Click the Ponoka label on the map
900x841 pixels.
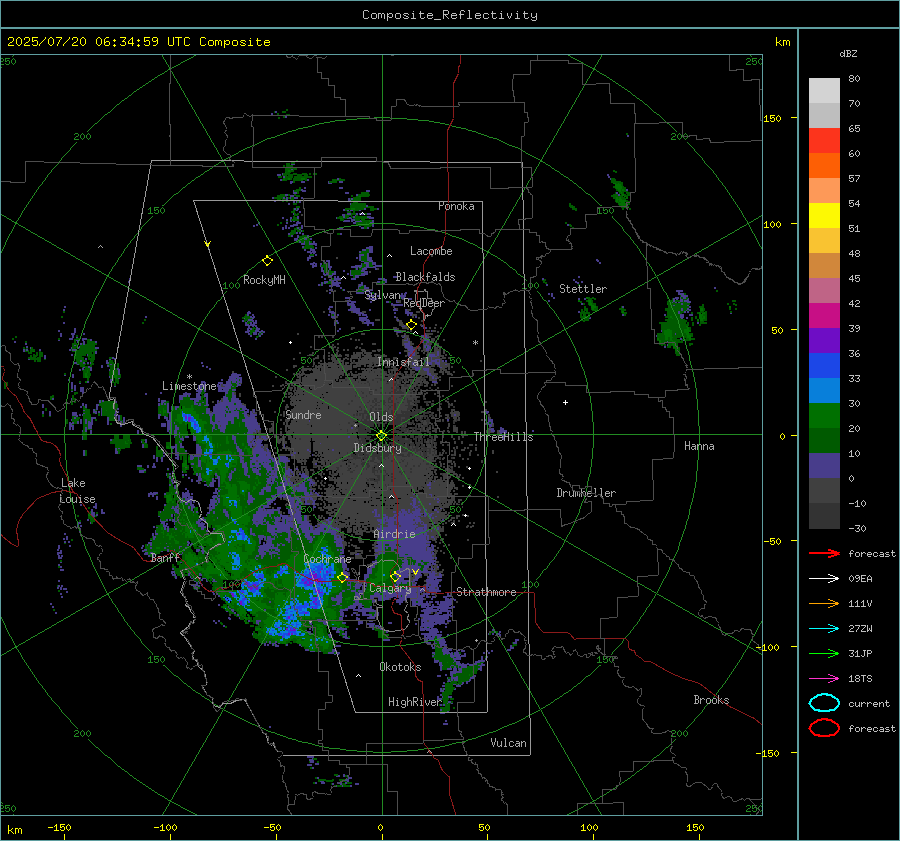tap(456, 206)
